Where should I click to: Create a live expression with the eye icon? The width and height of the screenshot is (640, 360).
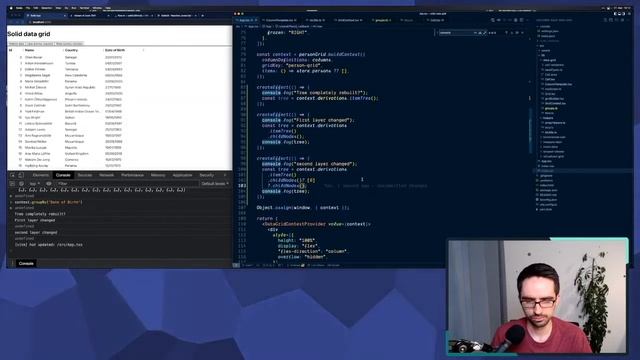tap(49, 184)
